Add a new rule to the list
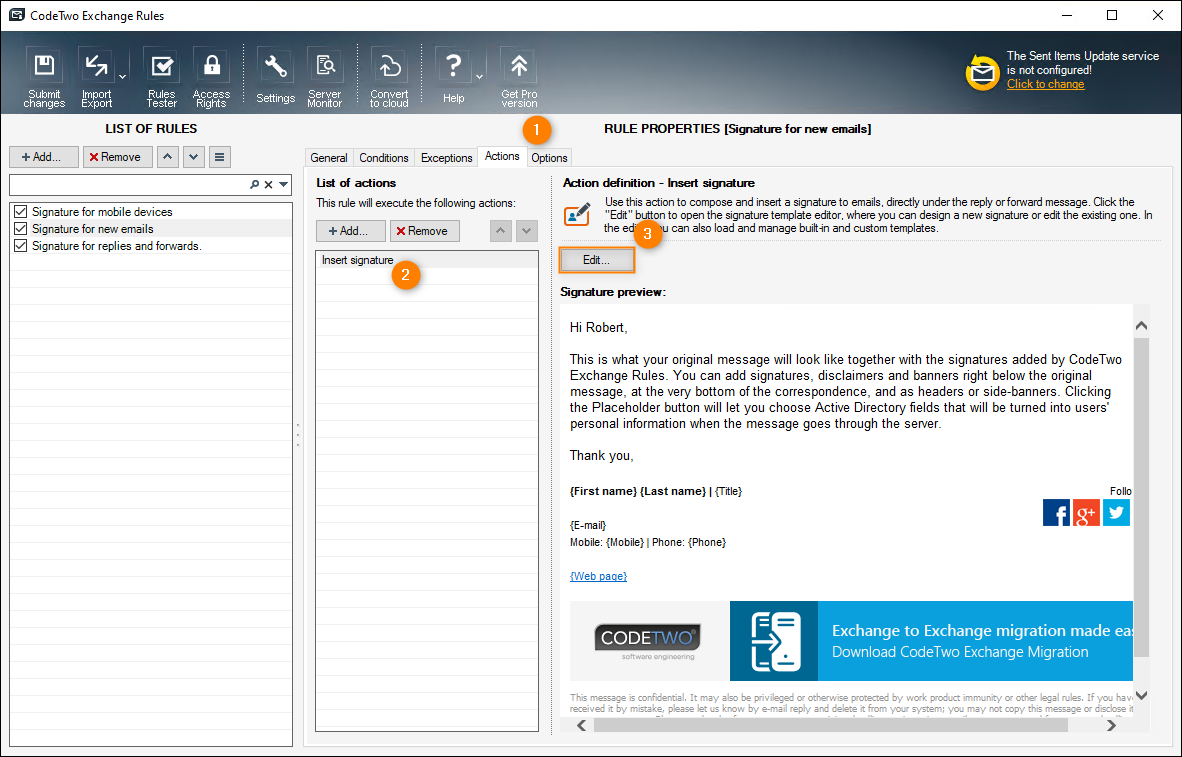The width and height of the screenshot is (1182, 757). tap(44, 157)
